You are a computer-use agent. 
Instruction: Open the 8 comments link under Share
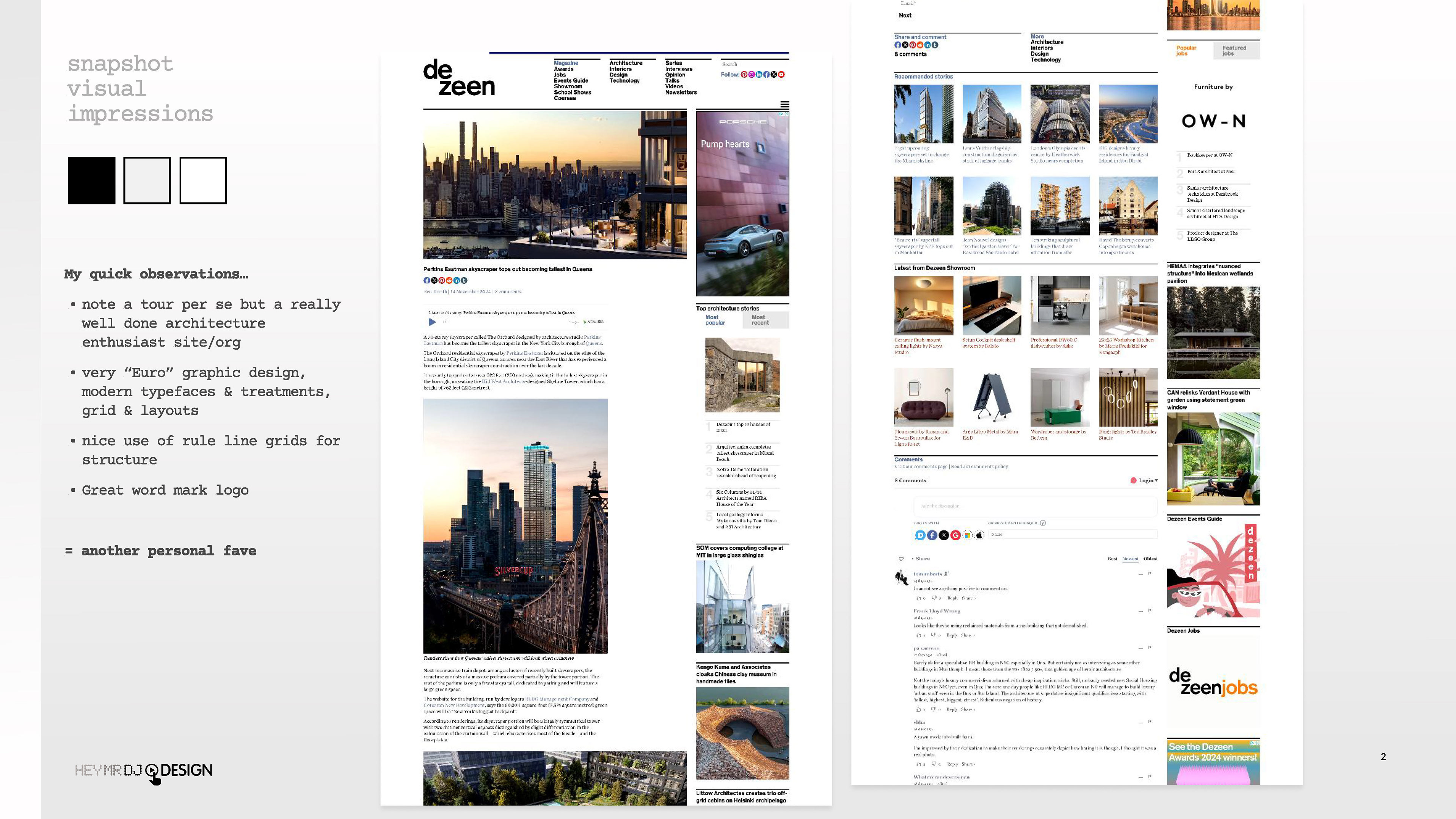(910, 54)
